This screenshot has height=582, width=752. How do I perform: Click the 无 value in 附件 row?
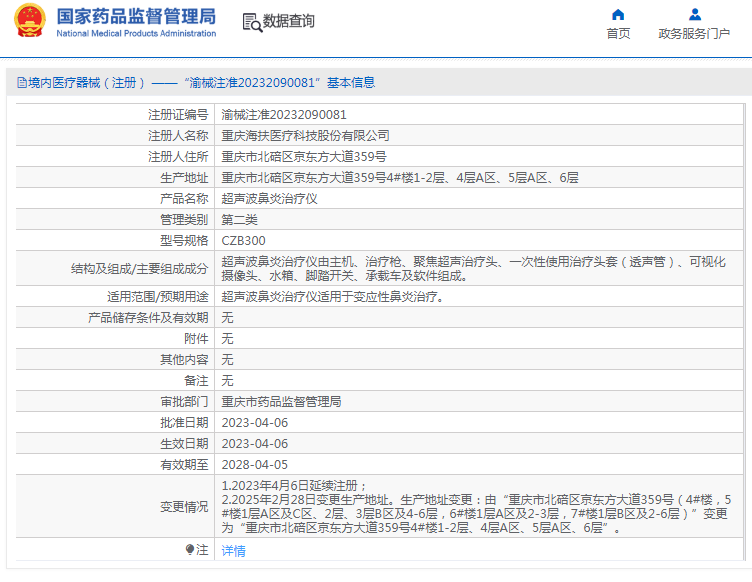227,339
